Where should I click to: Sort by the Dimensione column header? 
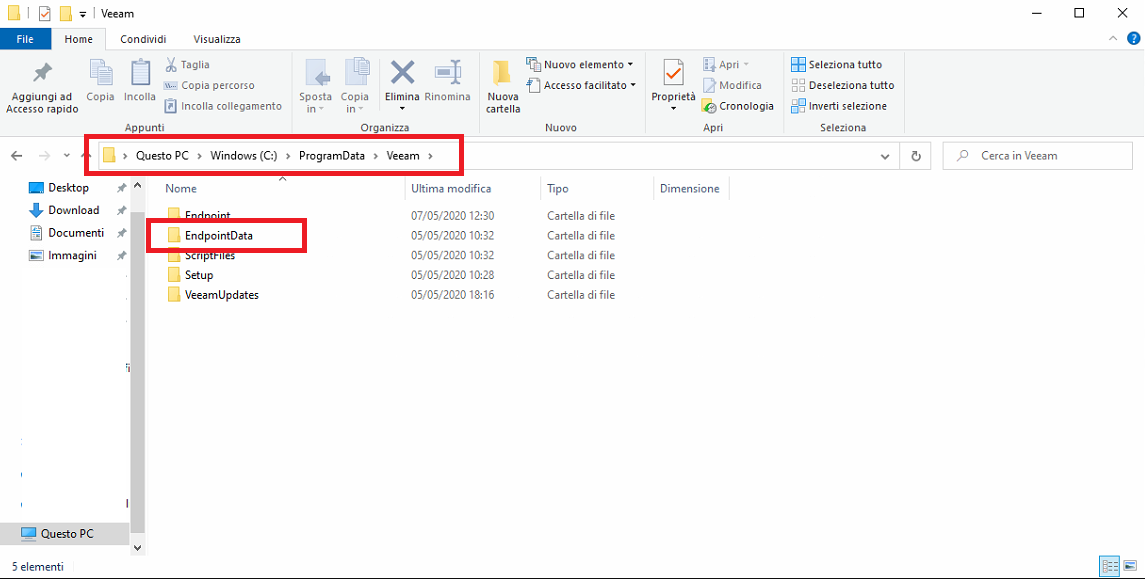tap(691, 188)
